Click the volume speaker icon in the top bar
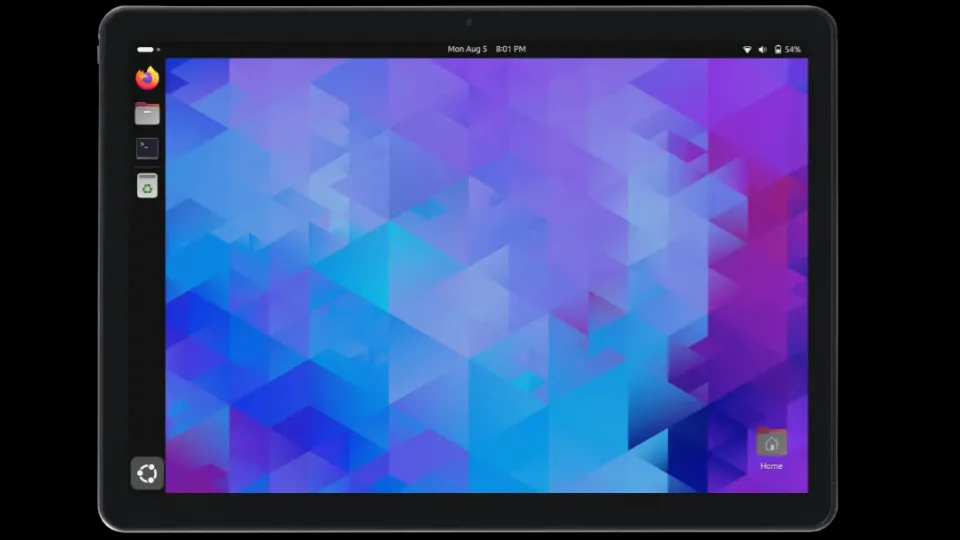This screenshot has width=960, height=540. (762, 49)
